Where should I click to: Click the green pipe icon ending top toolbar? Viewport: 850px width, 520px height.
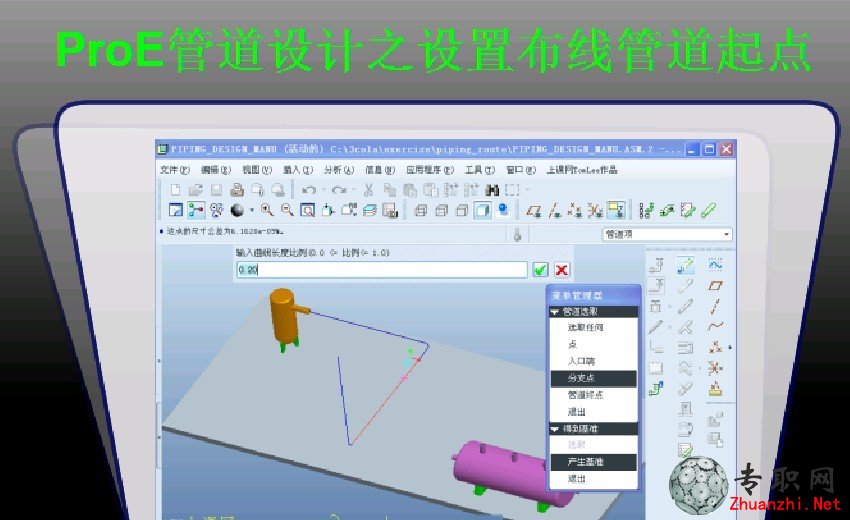pyautogui.click(x=709, y=210)
